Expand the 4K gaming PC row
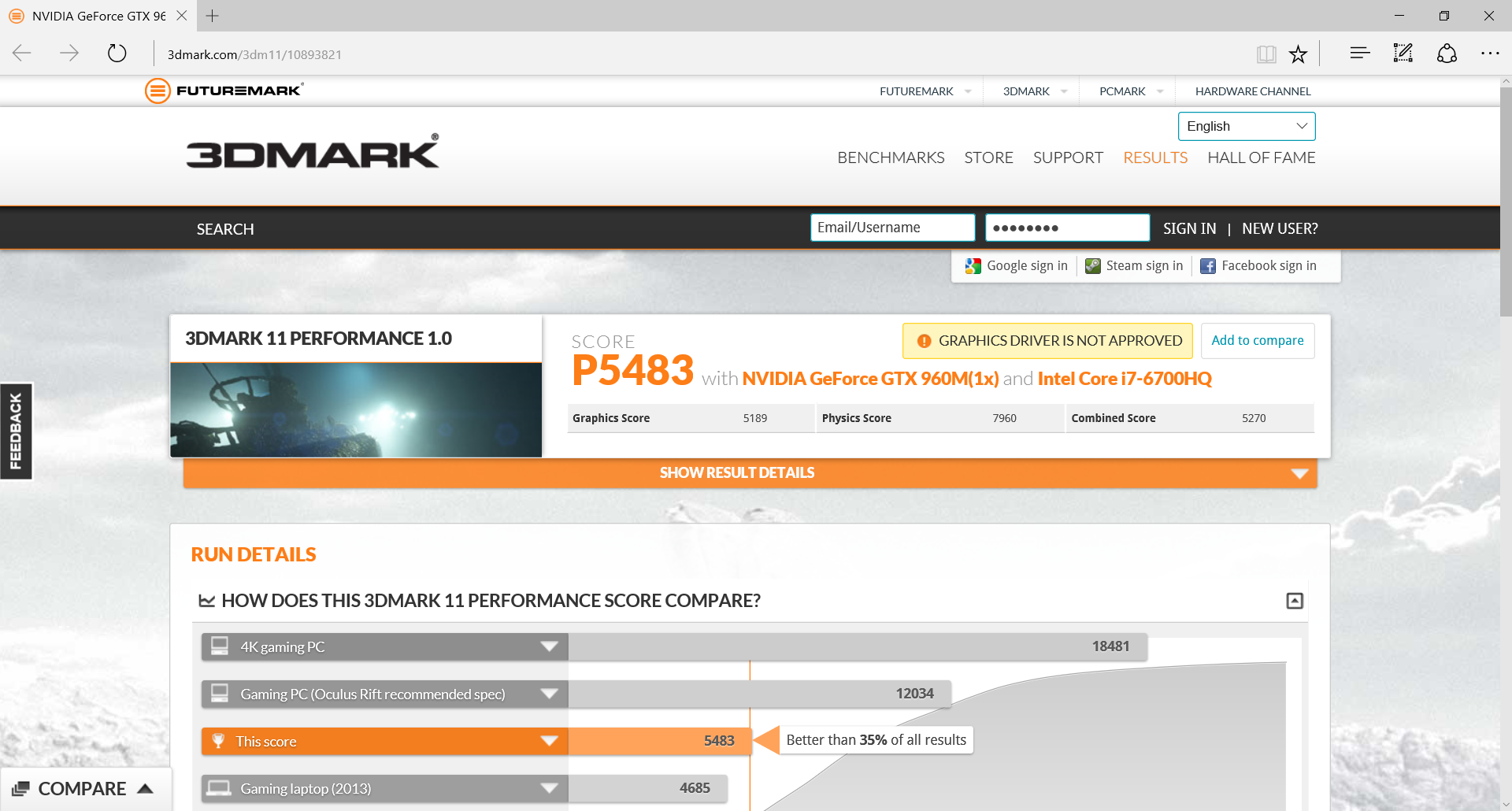The width and height of the screenshot is (1512, 811). [x=549, y=646]
